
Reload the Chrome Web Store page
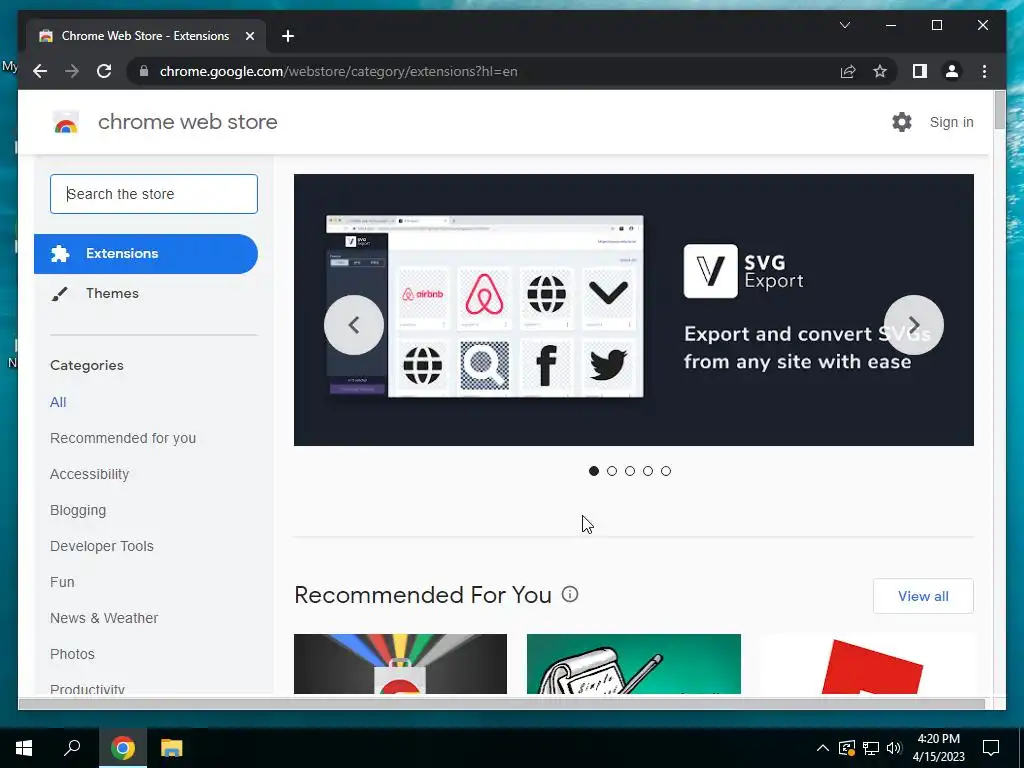pos(104,71)
